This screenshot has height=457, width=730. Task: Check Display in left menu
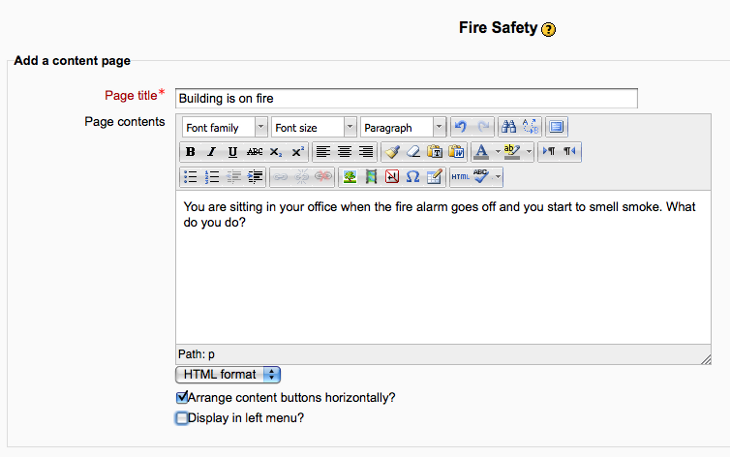coord(182,418)
